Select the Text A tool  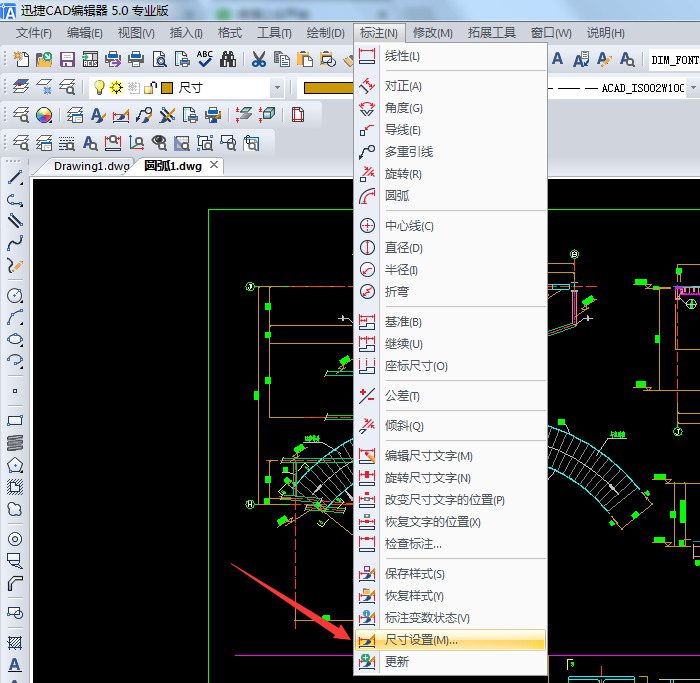click(15, 665)
